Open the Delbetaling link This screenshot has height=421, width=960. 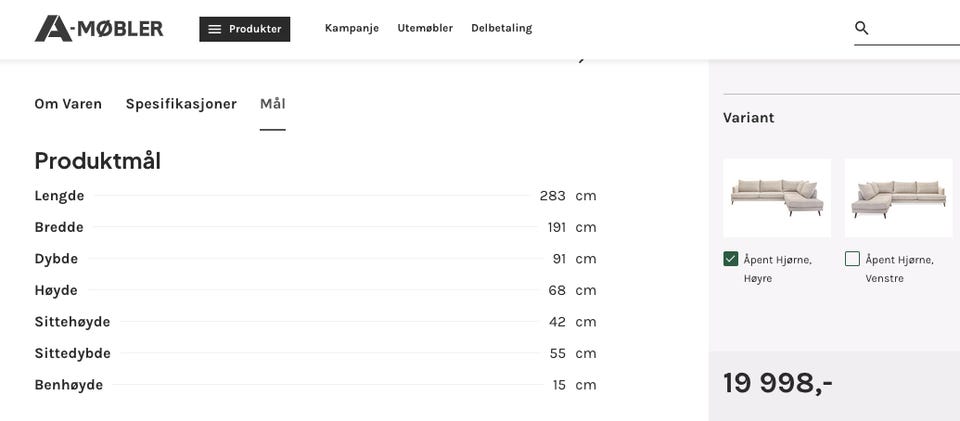click(502, 28)
